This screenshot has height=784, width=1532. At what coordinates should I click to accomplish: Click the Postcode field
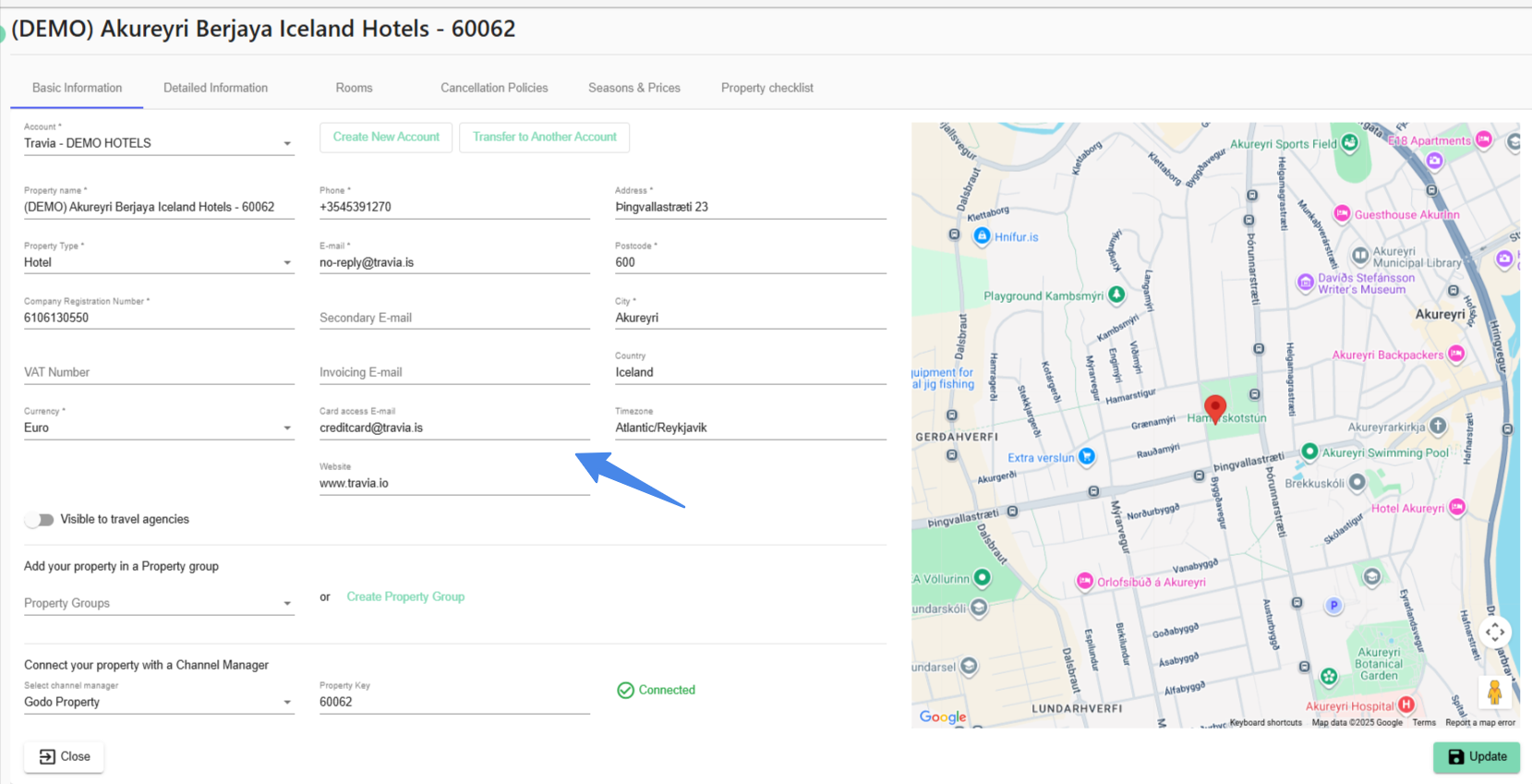point(751,262)
